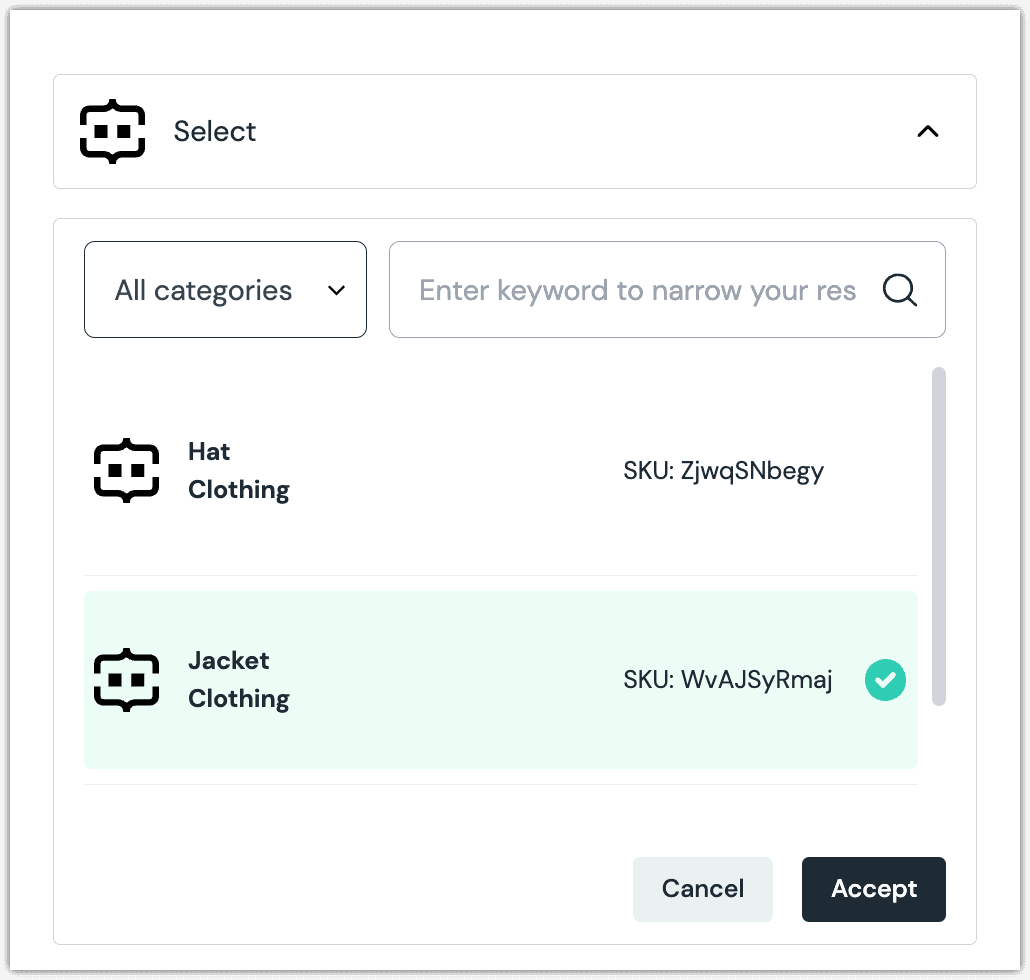Image resolution: width=1030 pixels, height=980 pixels.
Task: Click the teal checkmark on Jacket row
Action: coord(885,680)
